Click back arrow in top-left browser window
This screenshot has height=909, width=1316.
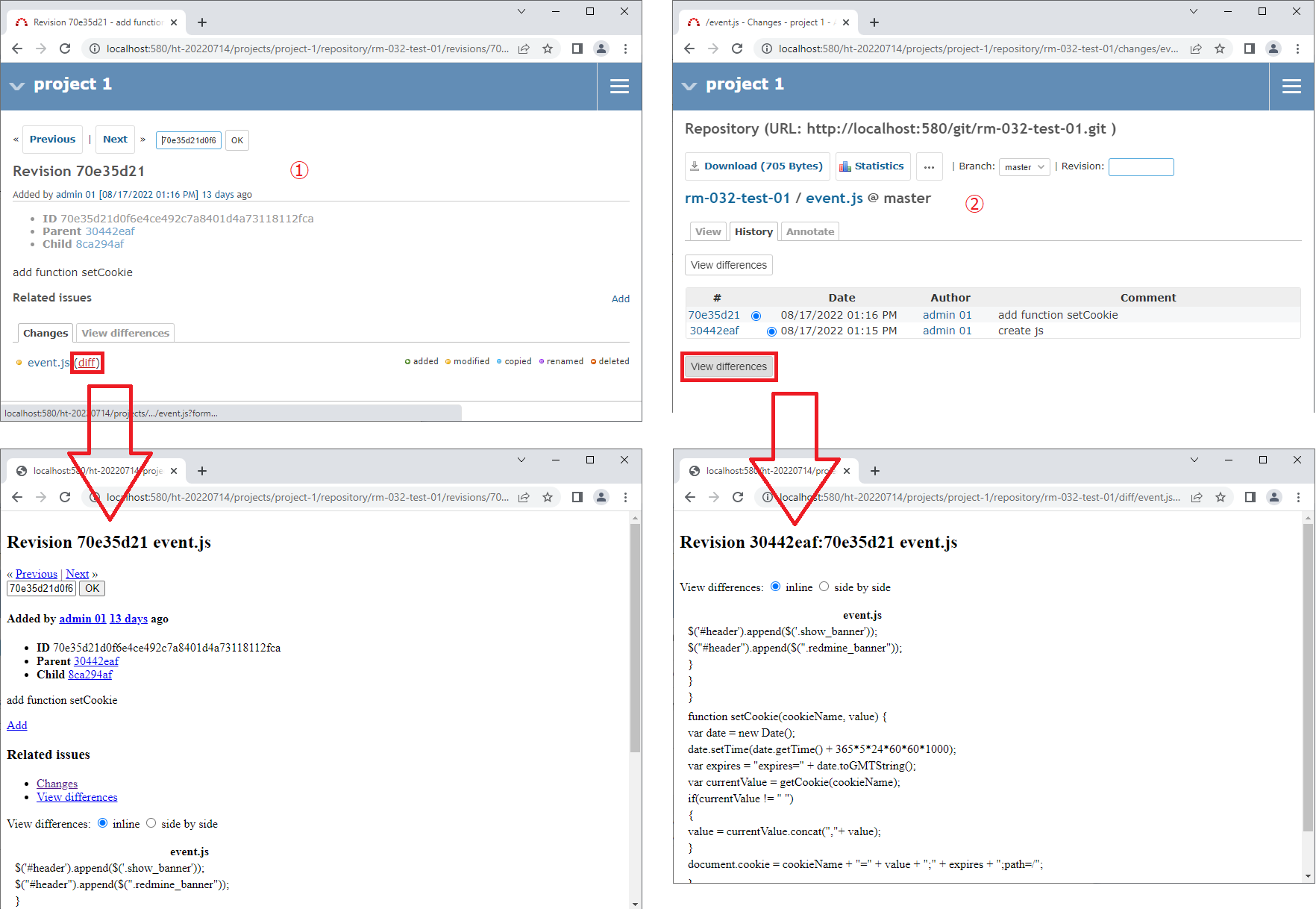pyautogui.click(x=17, y=49)
